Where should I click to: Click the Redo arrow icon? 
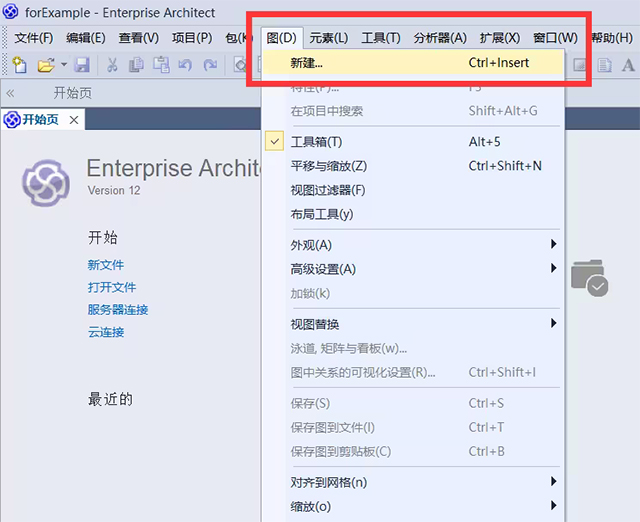(210, 65)
